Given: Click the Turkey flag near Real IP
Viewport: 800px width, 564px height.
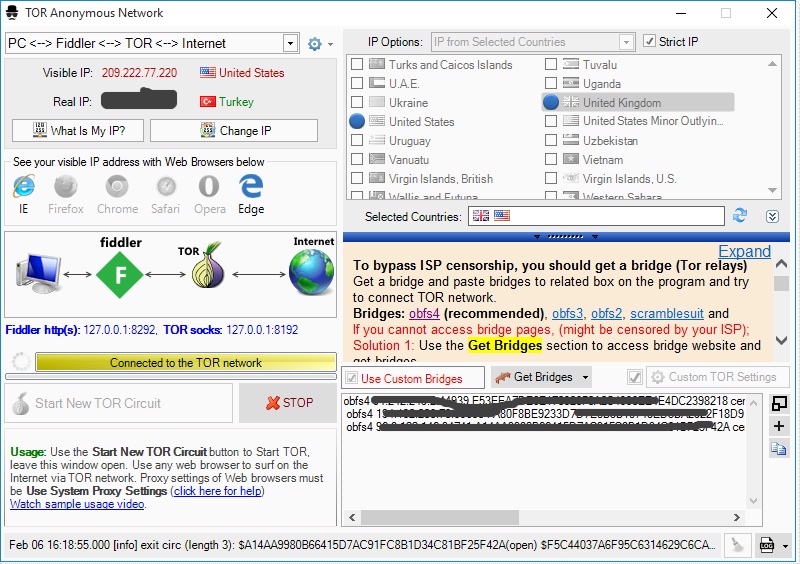Looking at the screenshot, I should [208, 102].
